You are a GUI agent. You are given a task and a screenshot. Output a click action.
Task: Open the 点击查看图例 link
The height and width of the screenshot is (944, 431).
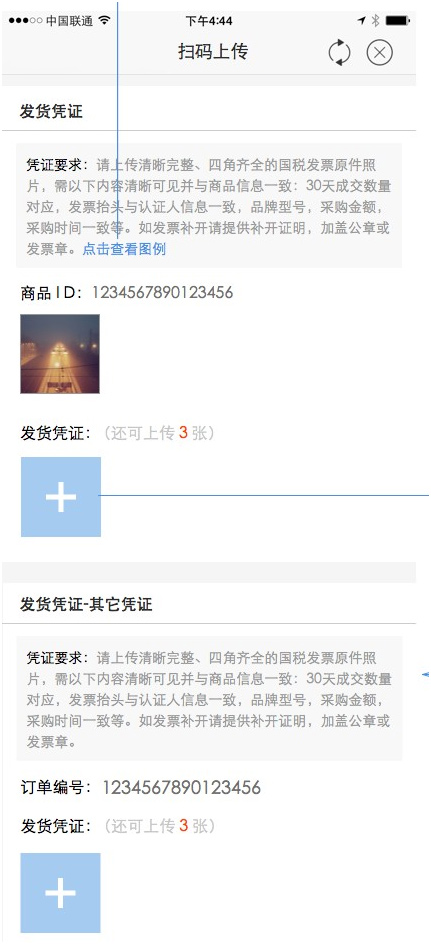coord(124,249)
